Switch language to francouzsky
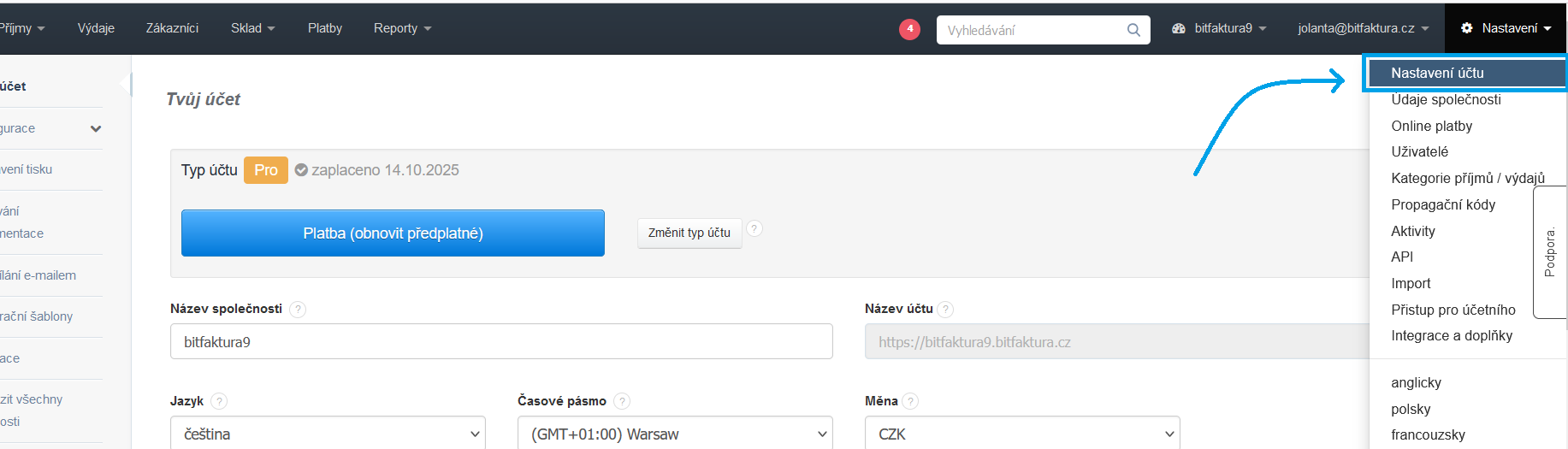This screenshot has height=449, width=1568. pyautogui.click(x=1428, y=434)
